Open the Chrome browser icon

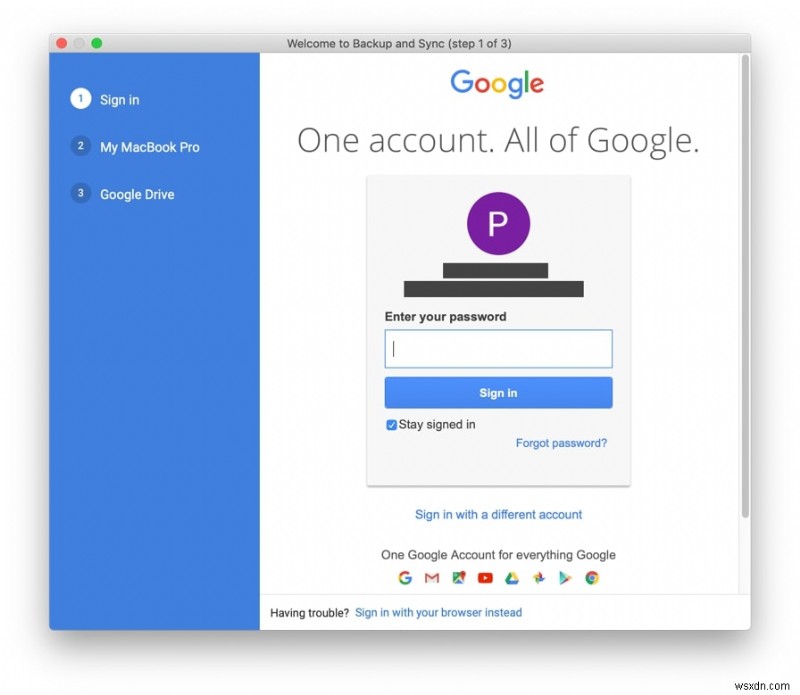(x=592, y=578)
